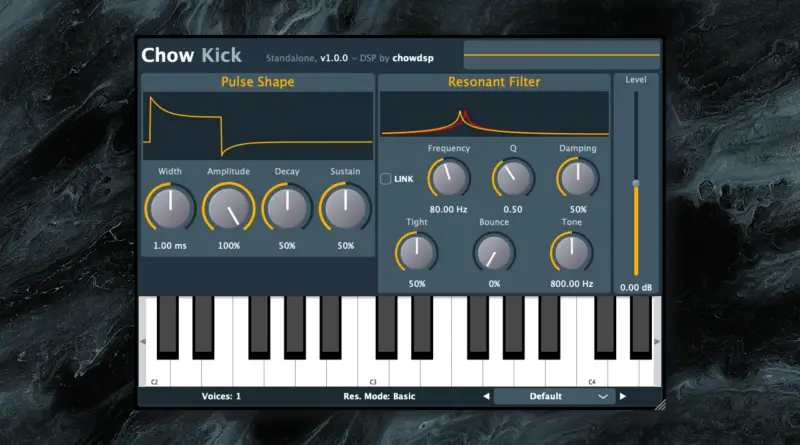Click the Tone knob
800x445 pixels.
coord(571,253)
